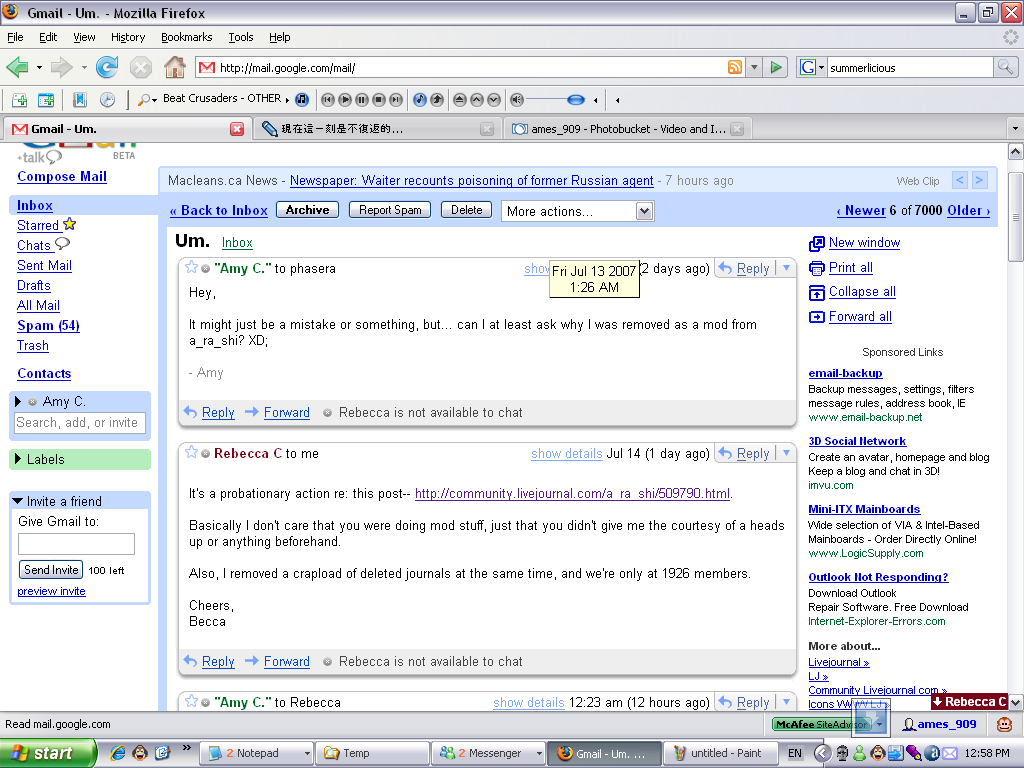The height and width of the screenshot is (768, 1024).
Task: Click the New Window toolbar icon
Action: 46,100
